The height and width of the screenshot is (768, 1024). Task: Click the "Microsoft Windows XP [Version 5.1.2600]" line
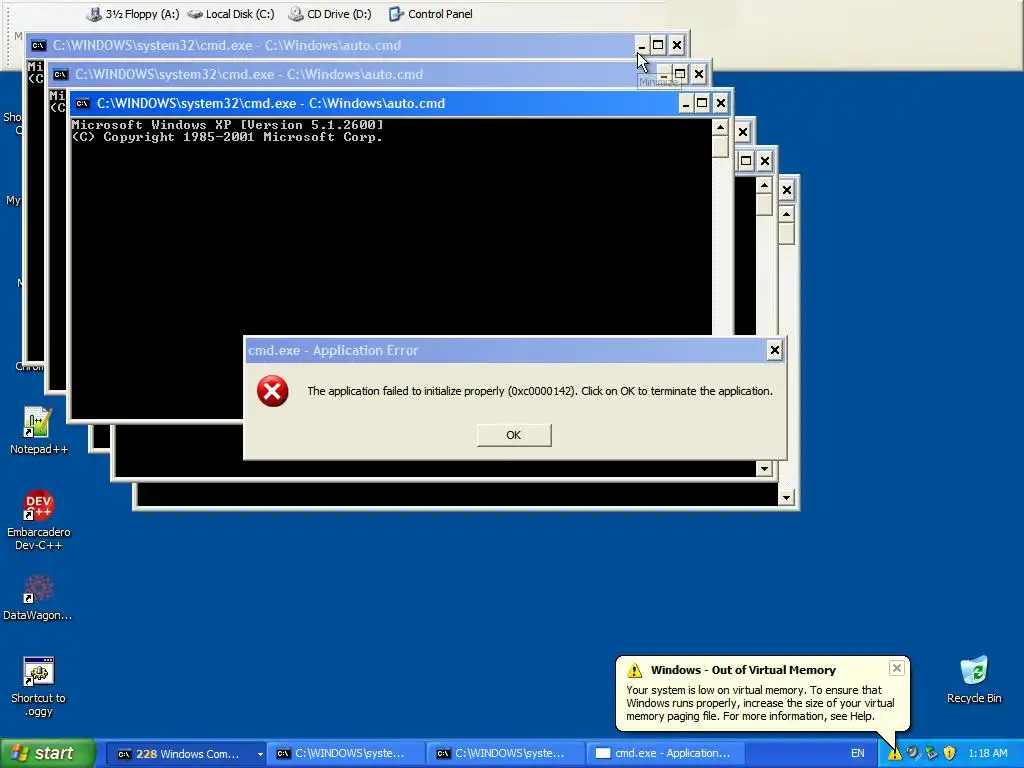pos(227,125)
